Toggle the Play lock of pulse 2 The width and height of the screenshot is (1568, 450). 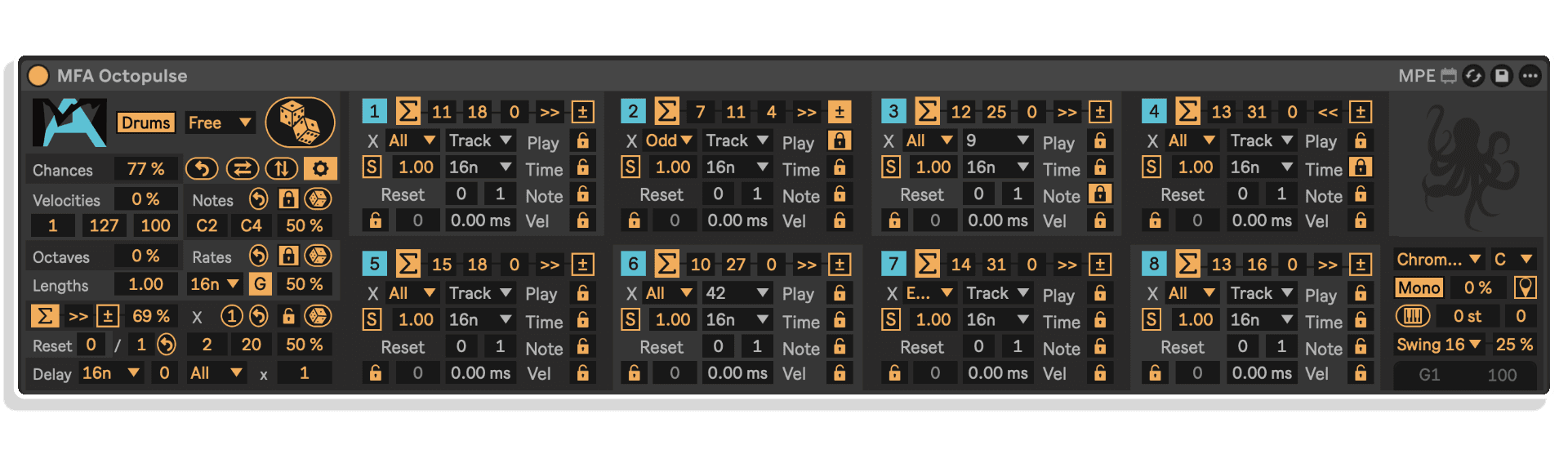(x=840, y=140)
